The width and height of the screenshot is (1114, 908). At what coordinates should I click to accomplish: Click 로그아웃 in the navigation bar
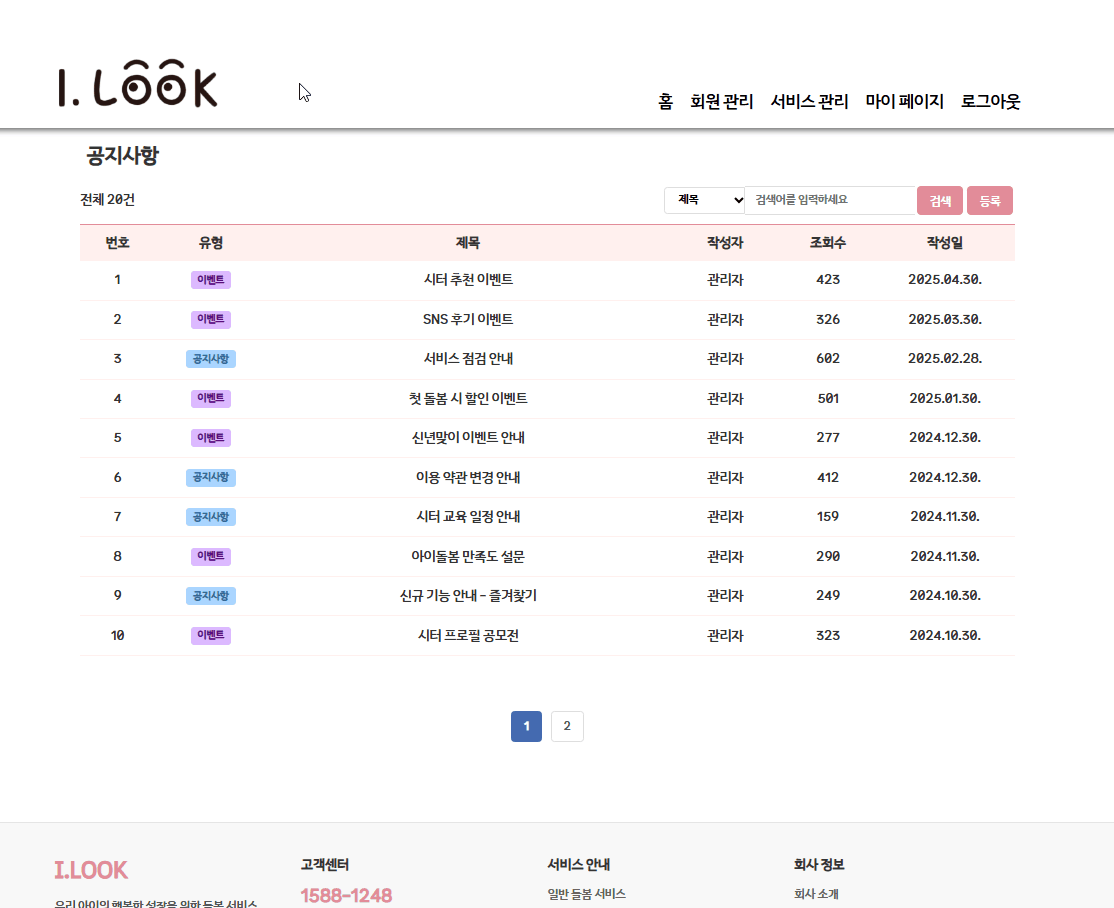pyautogui.click(x=990, y=101)
